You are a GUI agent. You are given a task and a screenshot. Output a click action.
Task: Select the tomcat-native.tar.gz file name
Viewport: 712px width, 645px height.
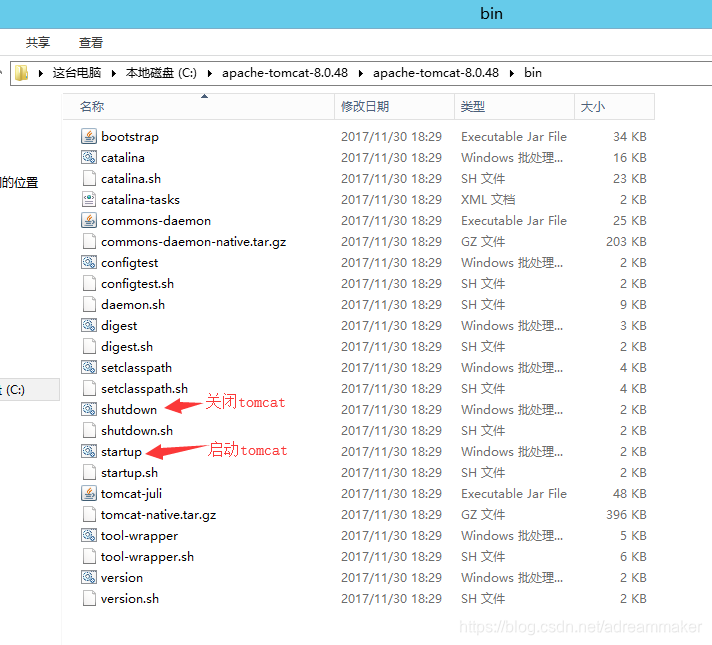pos(158,515)
